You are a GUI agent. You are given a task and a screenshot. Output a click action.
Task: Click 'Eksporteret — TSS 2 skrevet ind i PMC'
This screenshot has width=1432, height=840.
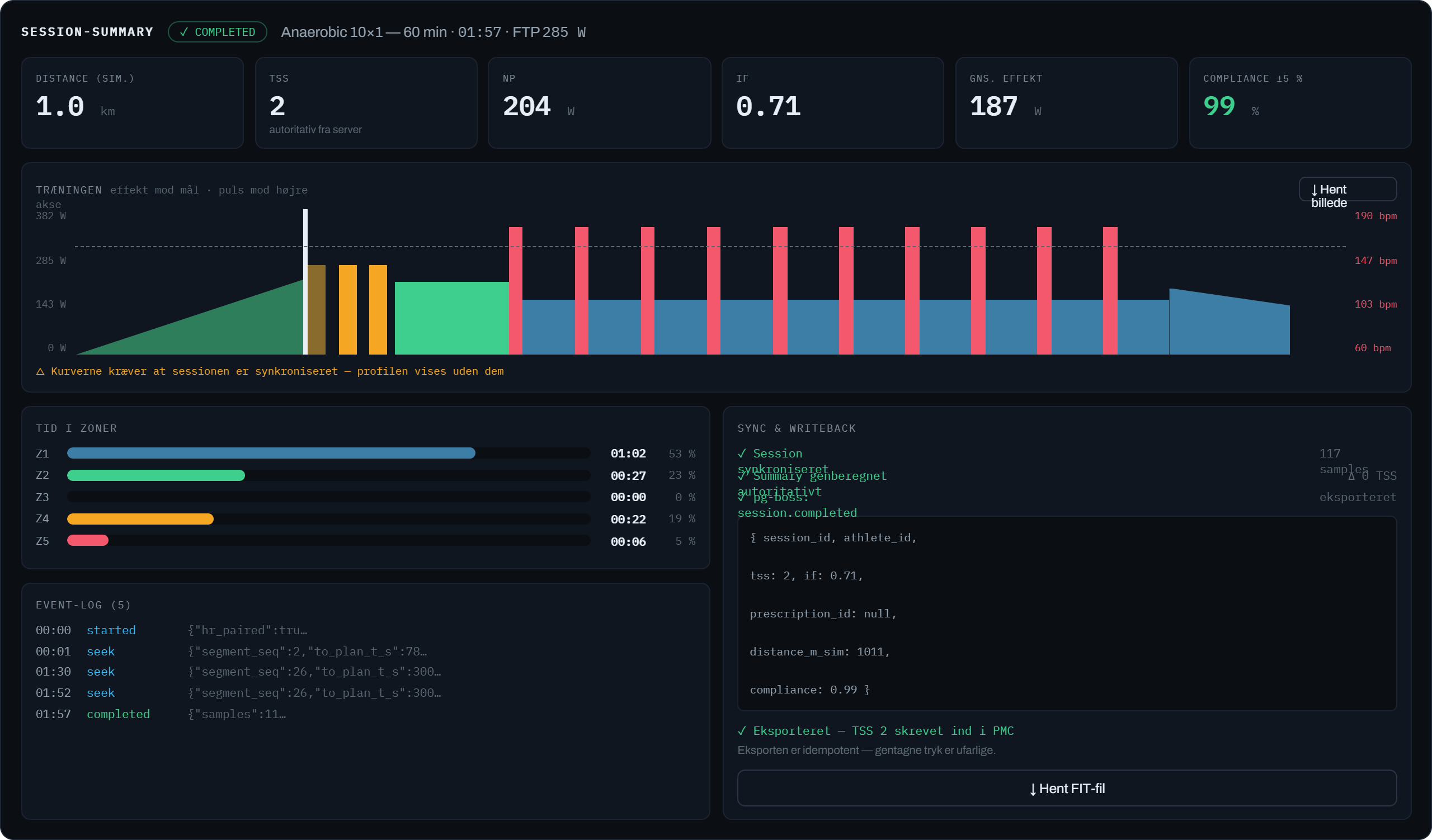(875, 730)
